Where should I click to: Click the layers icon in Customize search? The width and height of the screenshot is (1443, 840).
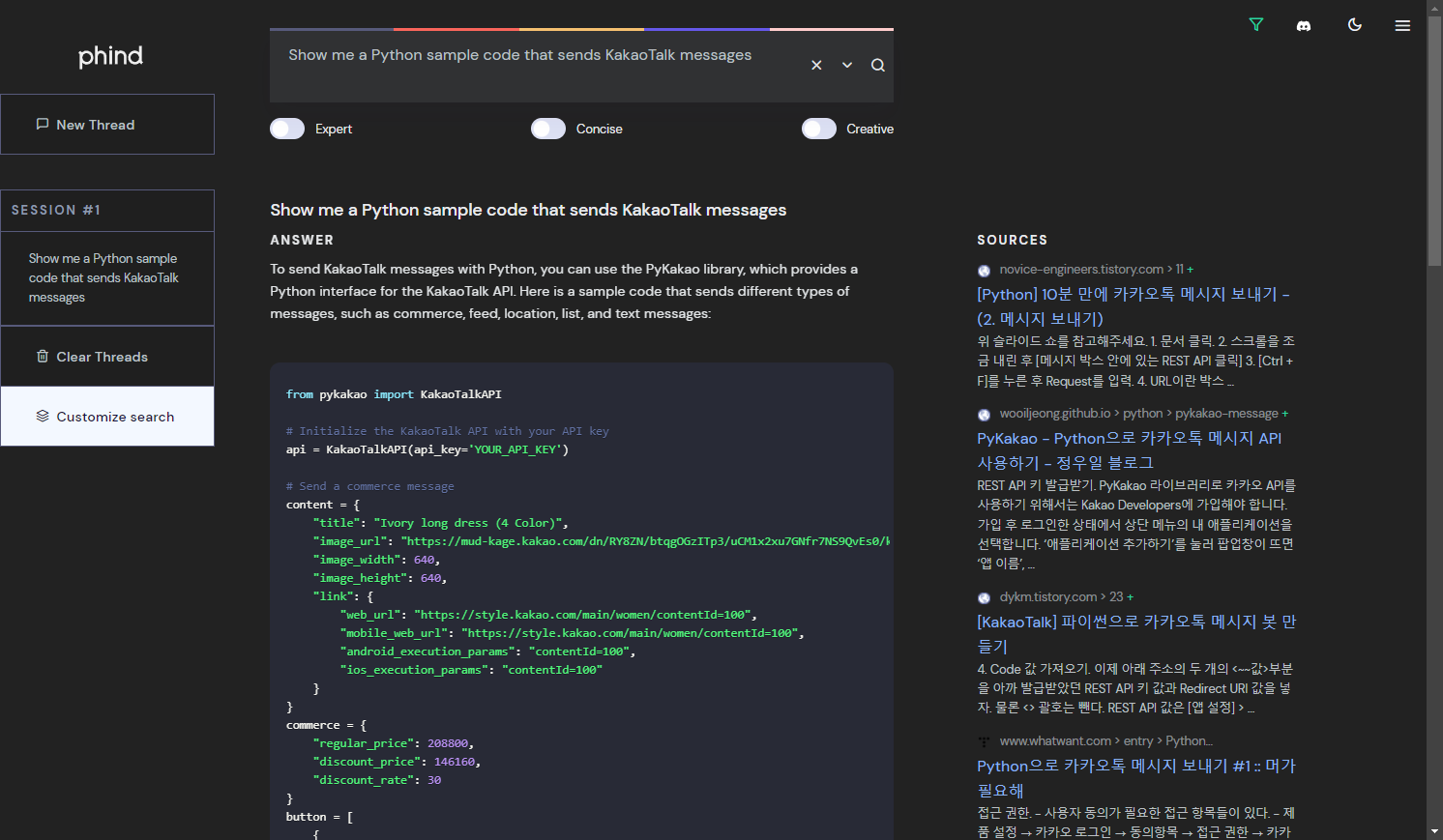(43, 416)
